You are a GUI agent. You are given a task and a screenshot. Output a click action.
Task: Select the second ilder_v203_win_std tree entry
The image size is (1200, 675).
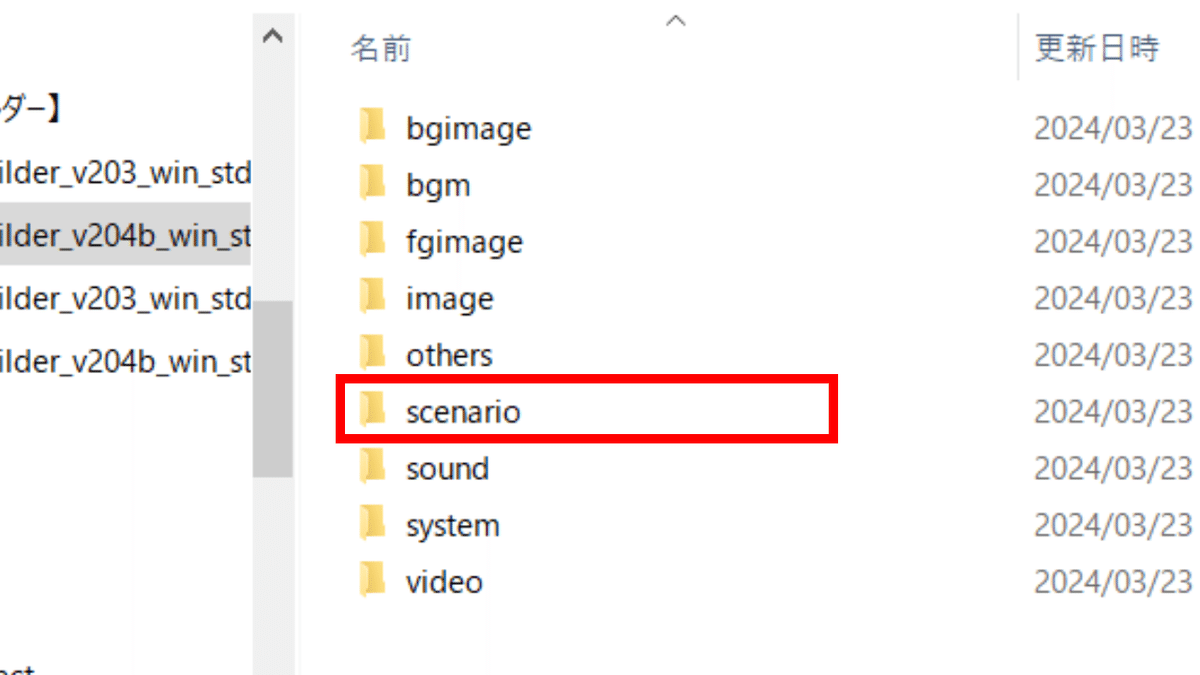pos(125,299)
